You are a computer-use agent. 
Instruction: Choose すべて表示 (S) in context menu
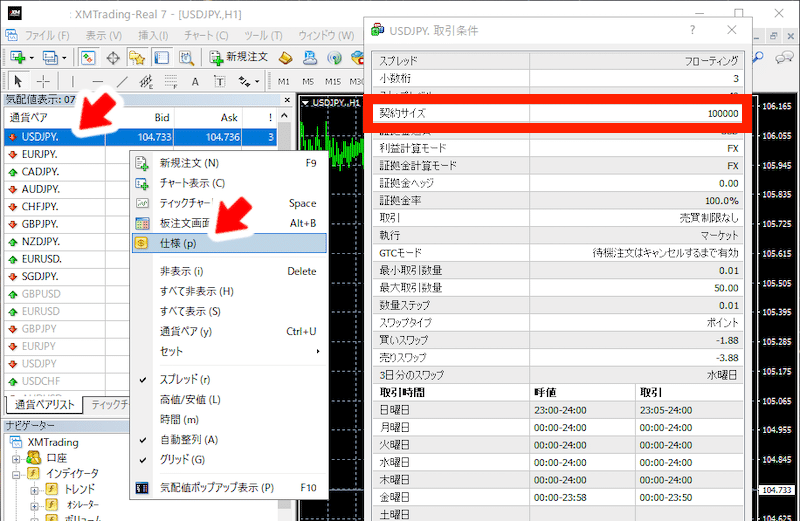[x=229, y=311]
